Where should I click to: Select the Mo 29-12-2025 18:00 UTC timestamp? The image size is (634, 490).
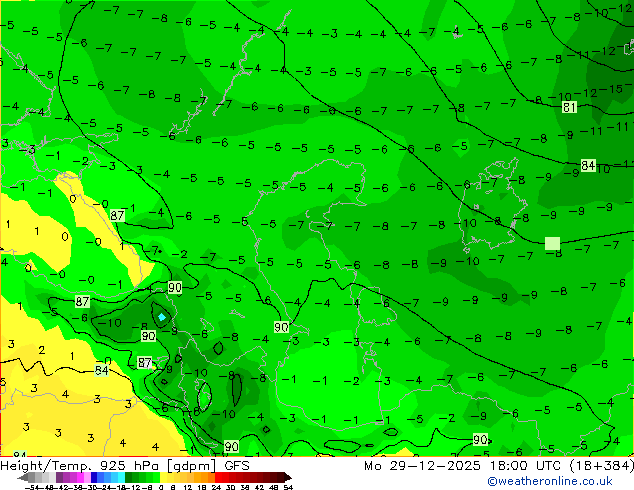tap(464, 466)
